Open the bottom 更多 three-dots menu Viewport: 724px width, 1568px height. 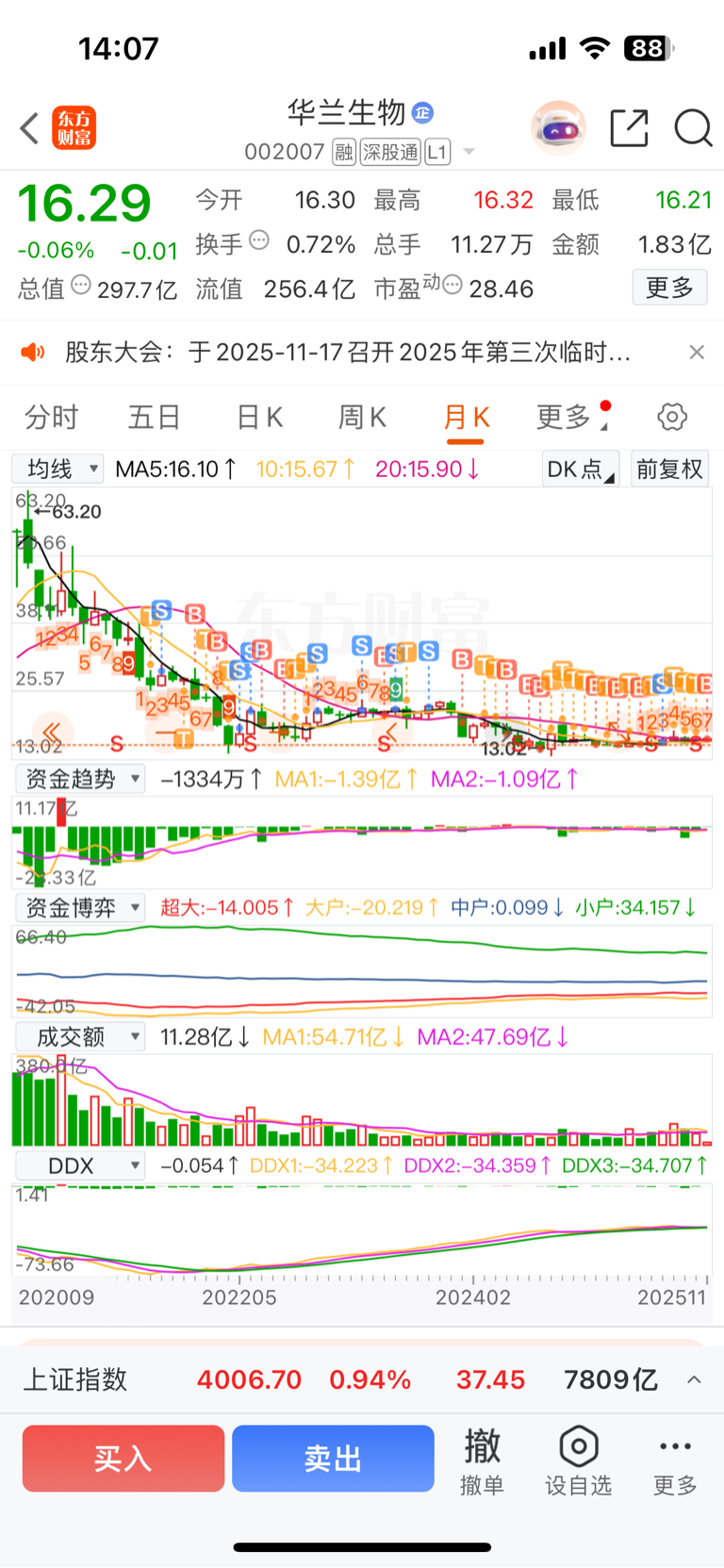(676, 1461)
